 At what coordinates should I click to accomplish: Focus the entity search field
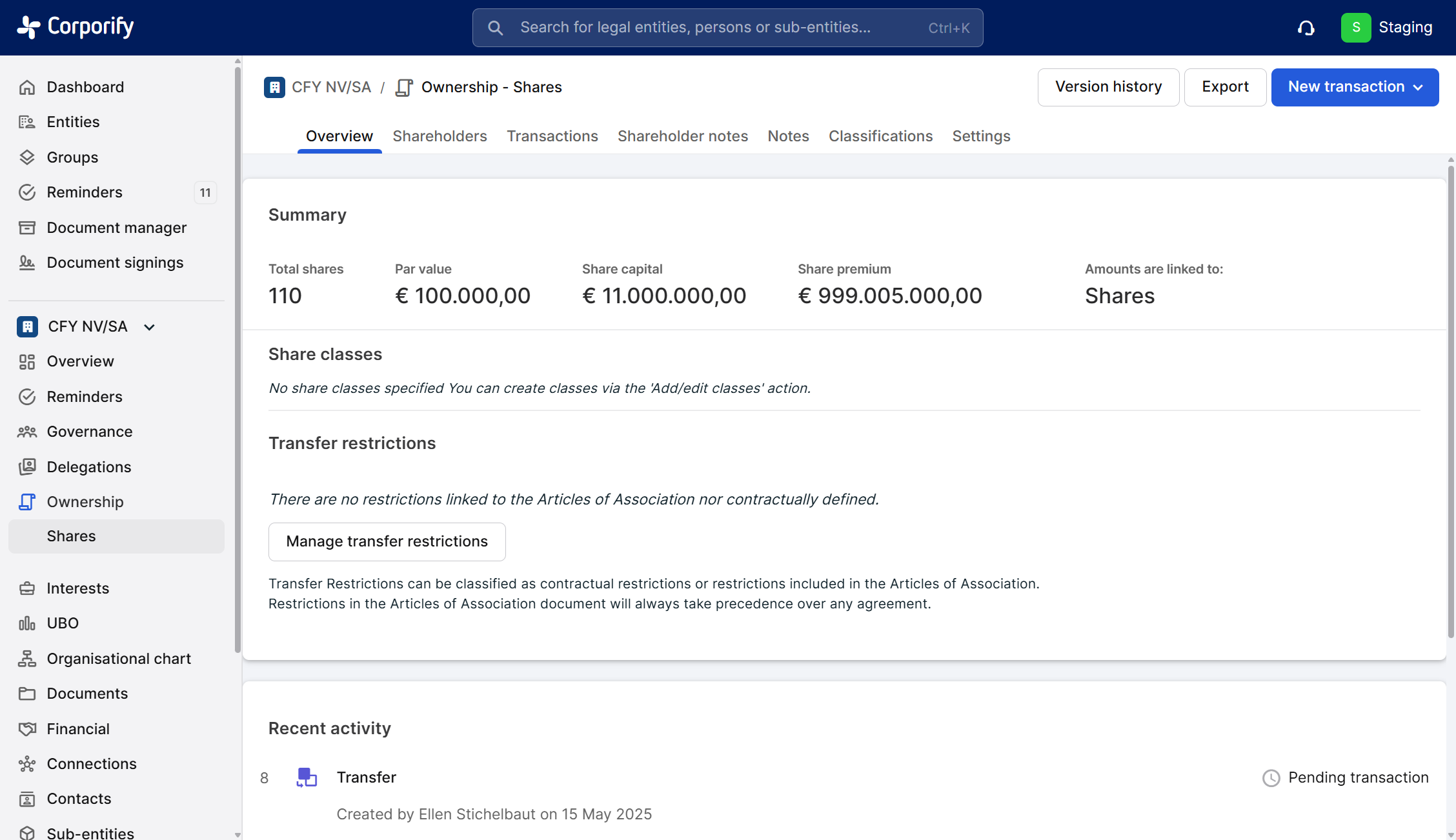point(727,28)
